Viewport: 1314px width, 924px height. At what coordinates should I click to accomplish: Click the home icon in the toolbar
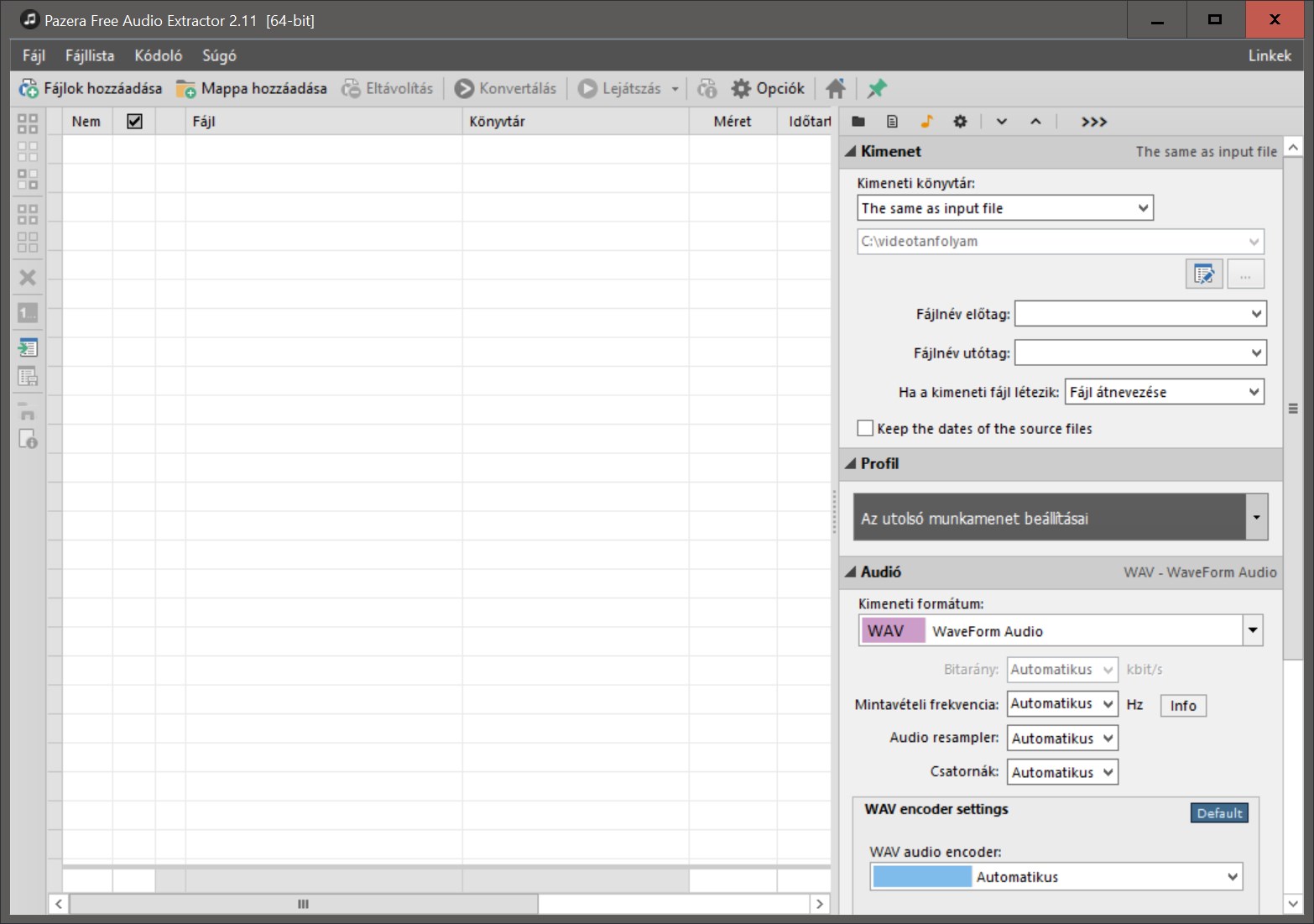pos(835,89)
